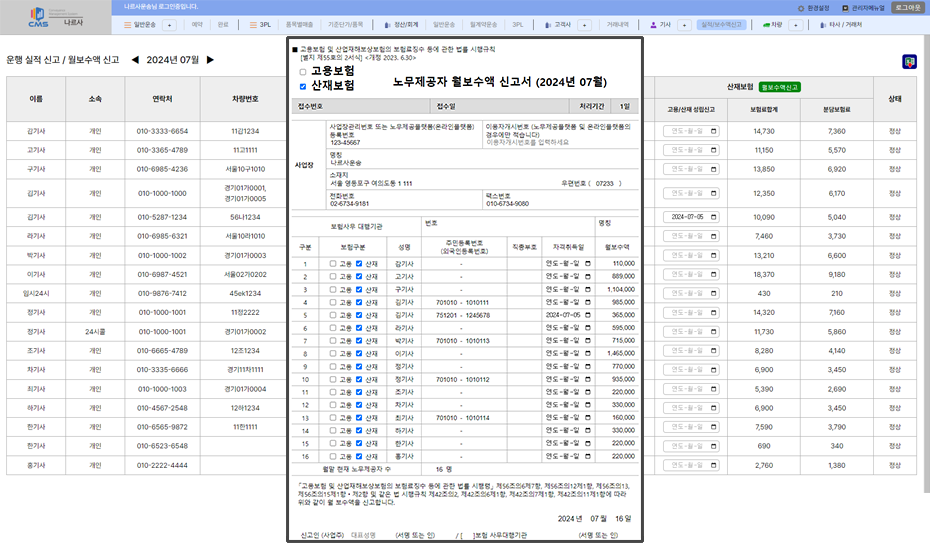This screenshot has height=550, width=930.
Task: Open calendar icon in table row with 13,850
Action: tap(714, 169)
